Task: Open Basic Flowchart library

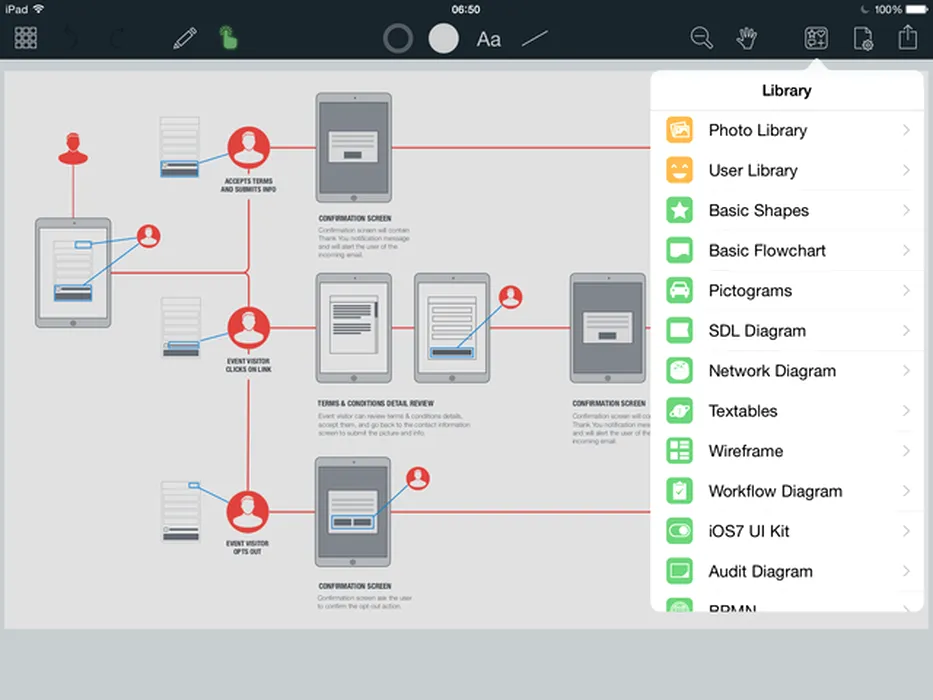Action: click(787, 251)
